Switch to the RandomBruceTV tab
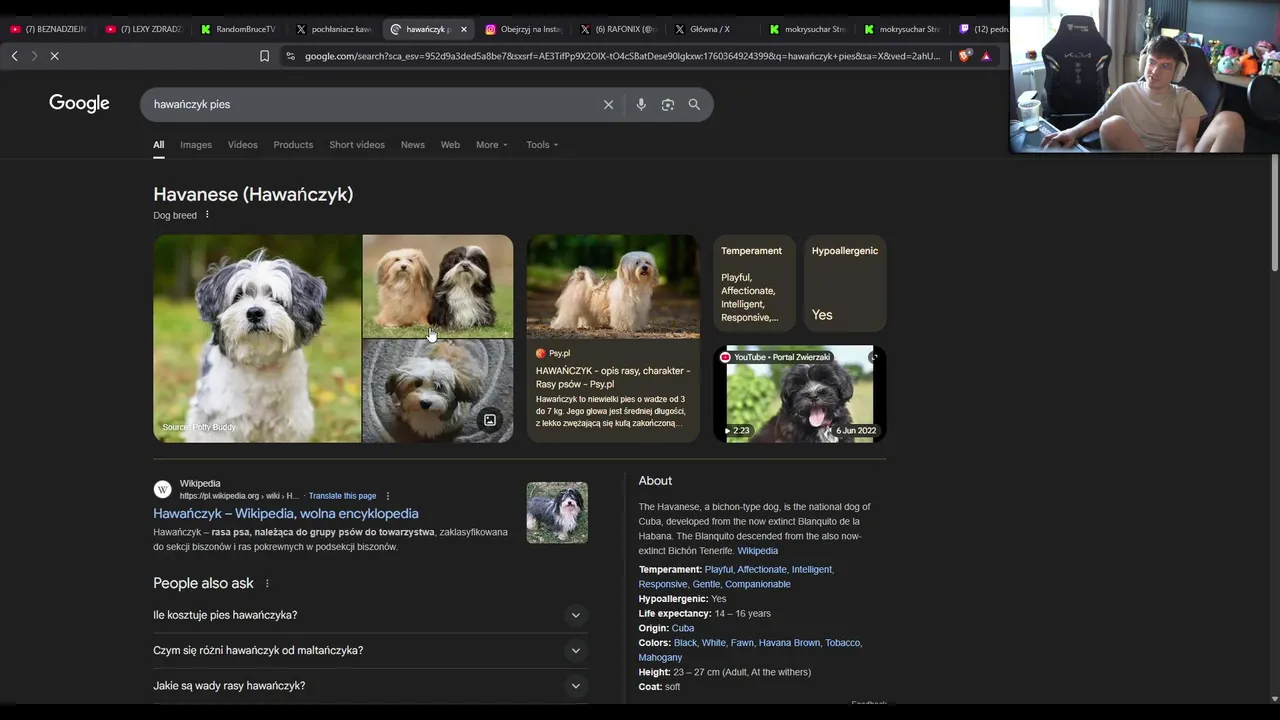The image size is (1280, 720). 238,29
